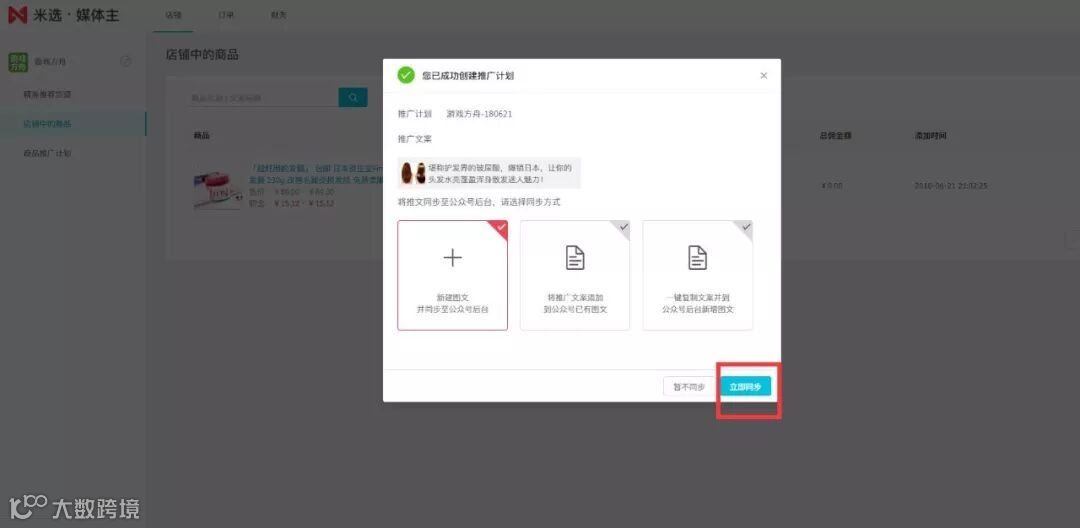Click the timestamp 2018-06-21 in product row
Image resolution: width=1080 pixels, height=528 pixels.
[950, 186]
